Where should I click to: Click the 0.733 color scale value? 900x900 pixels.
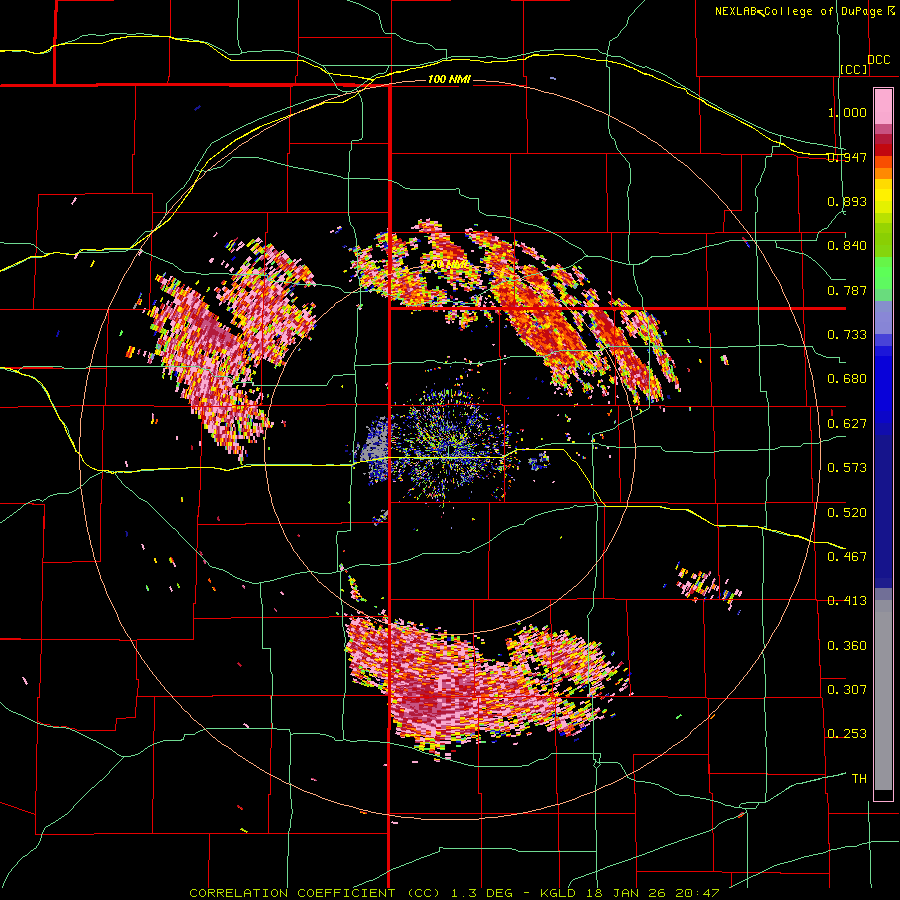847,335
